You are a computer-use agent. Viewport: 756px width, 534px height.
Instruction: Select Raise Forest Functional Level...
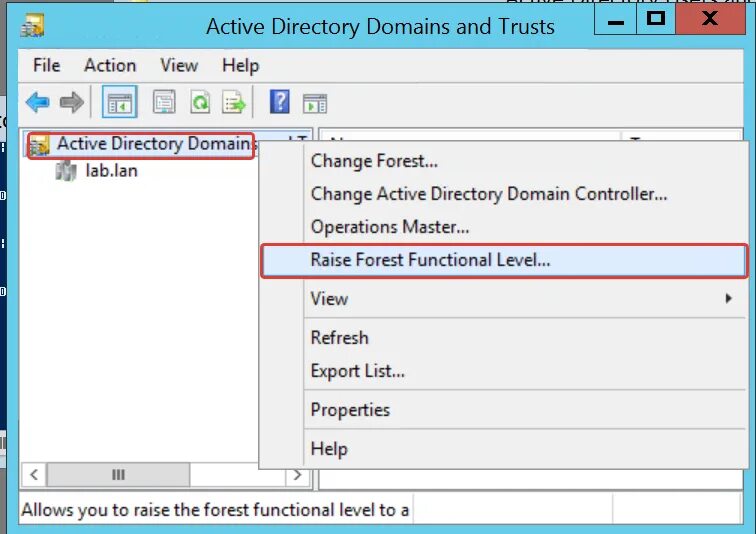pos(504,260)
